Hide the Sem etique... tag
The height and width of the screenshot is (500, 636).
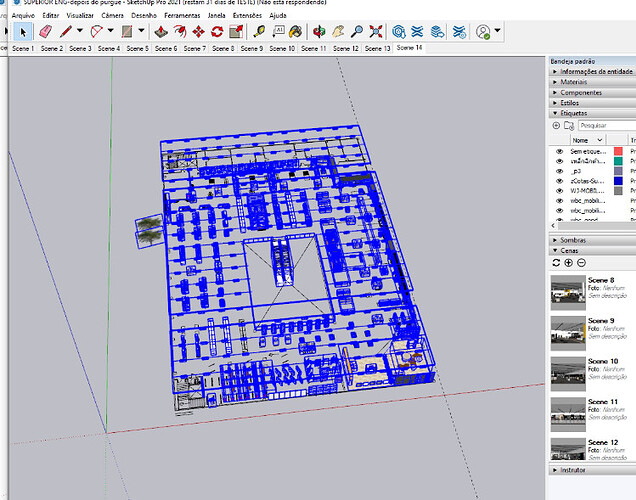(x=559, y=151)
